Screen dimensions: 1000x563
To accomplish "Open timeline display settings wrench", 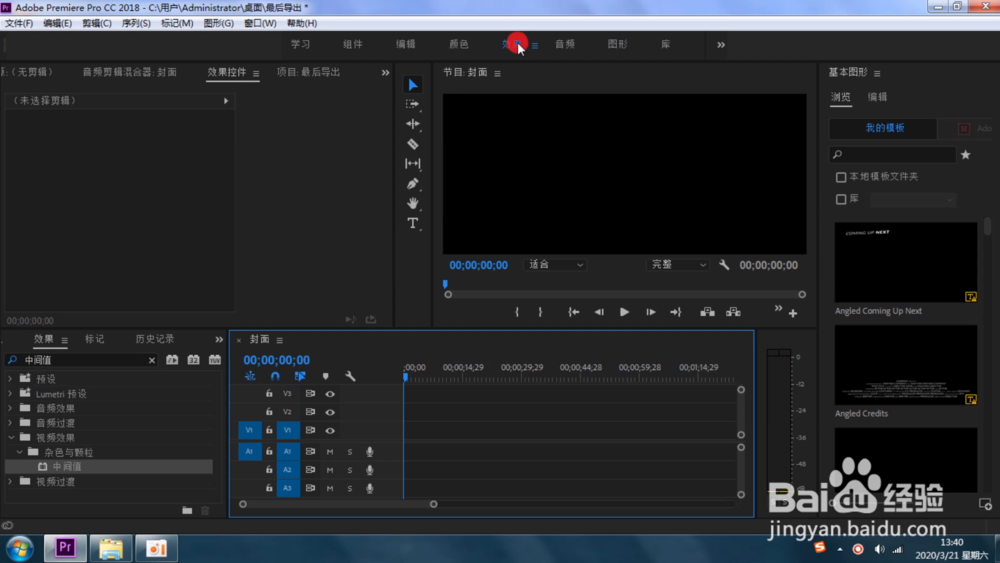I will pyautogui.click(x=350, y=376).
